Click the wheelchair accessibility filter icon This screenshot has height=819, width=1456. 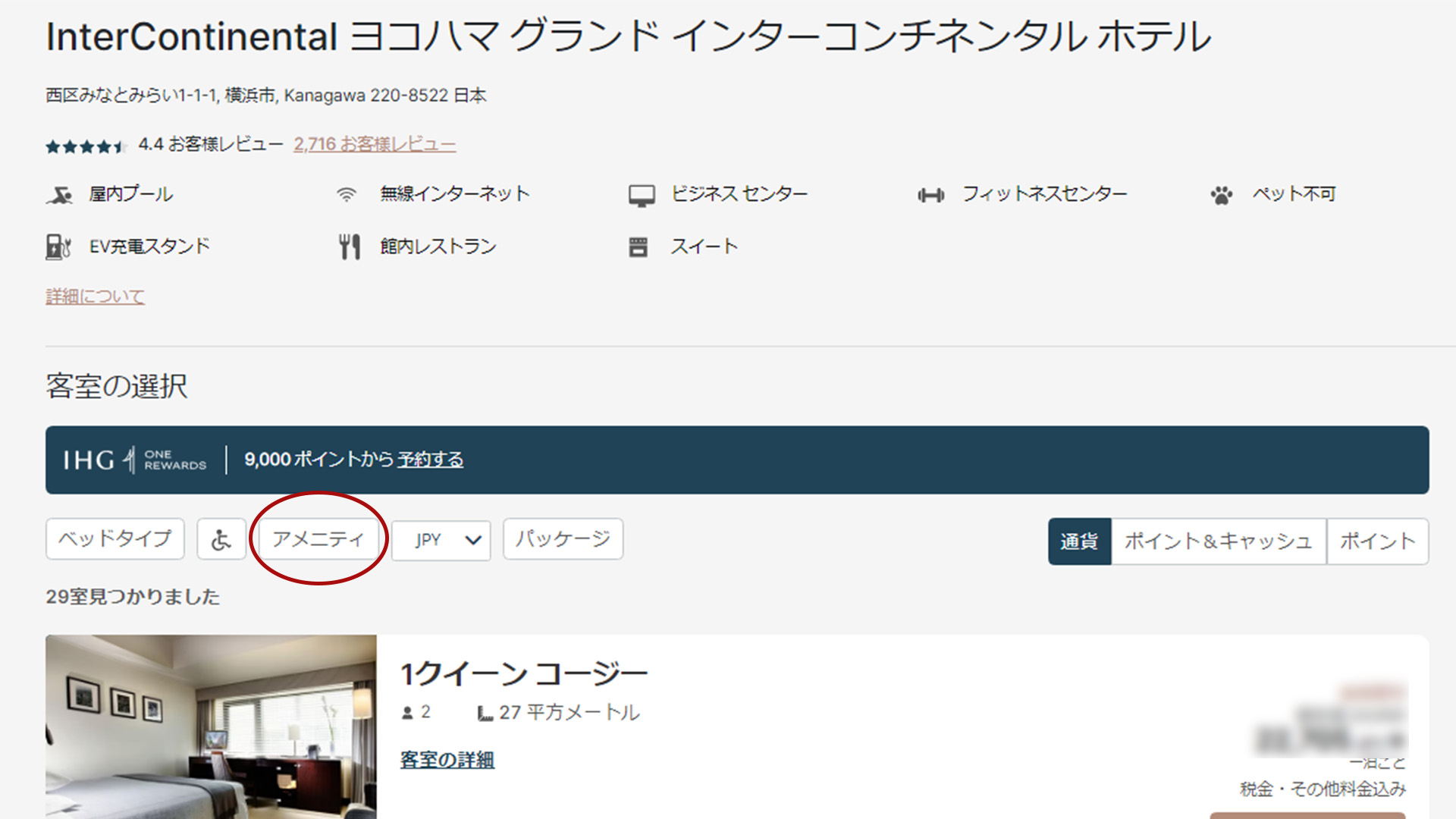pyautogui.click(x=221, y=539)
